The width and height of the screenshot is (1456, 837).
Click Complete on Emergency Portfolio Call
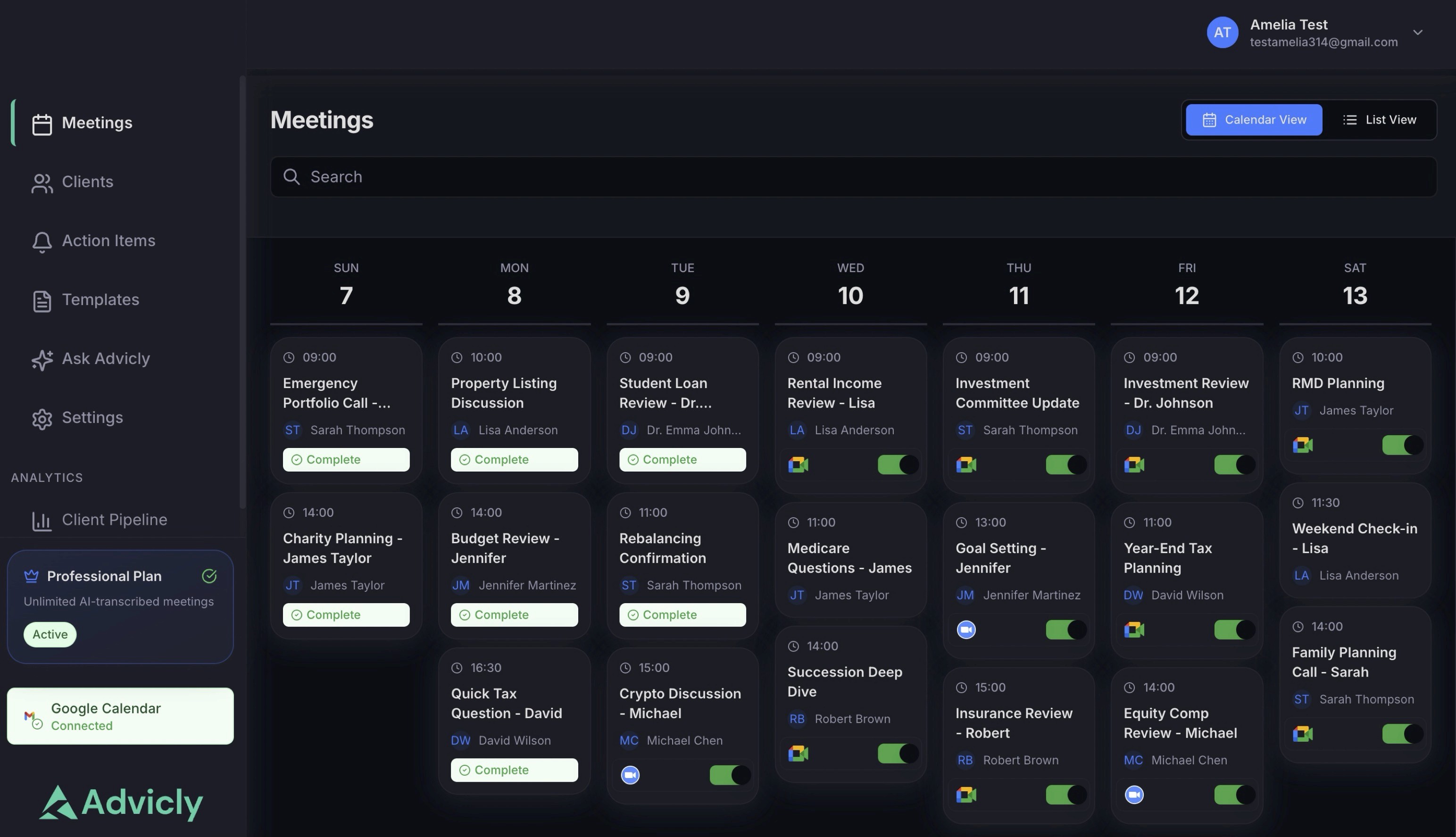pyautogui.click(x=345, y=459)
